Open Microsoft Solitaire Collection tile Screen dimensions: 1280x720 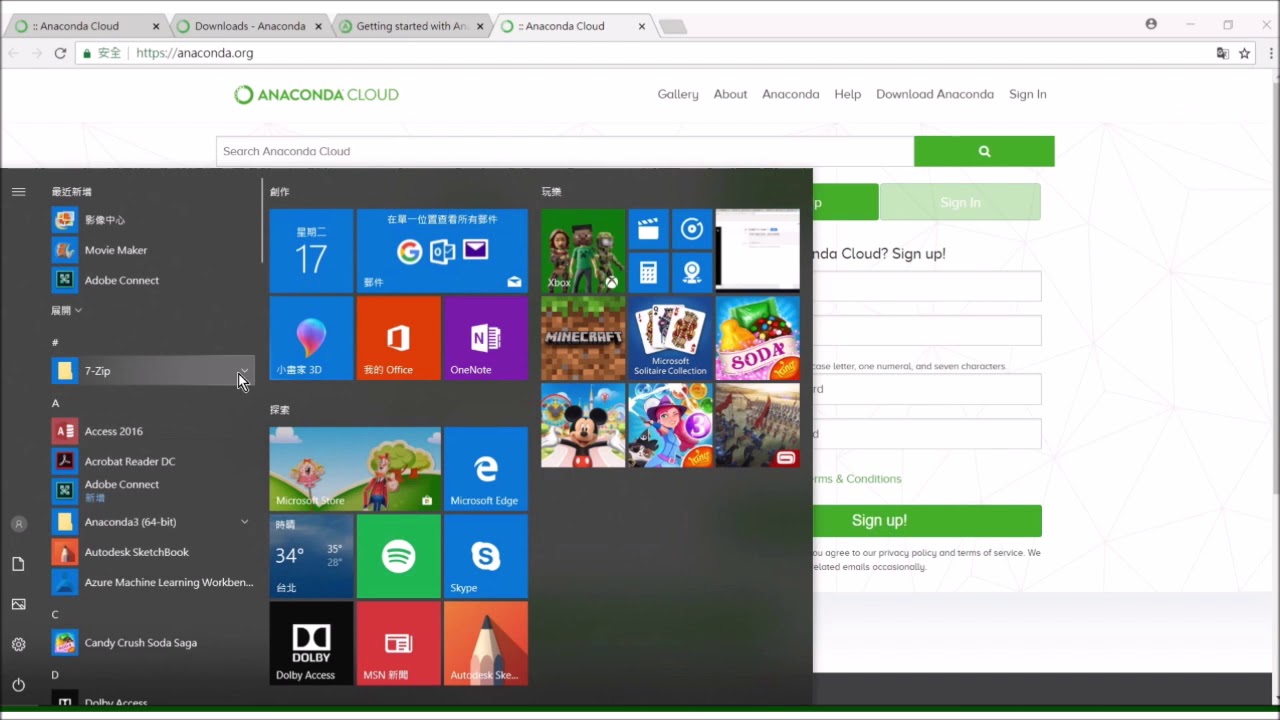pyautogui.click(x=670, y=338)
